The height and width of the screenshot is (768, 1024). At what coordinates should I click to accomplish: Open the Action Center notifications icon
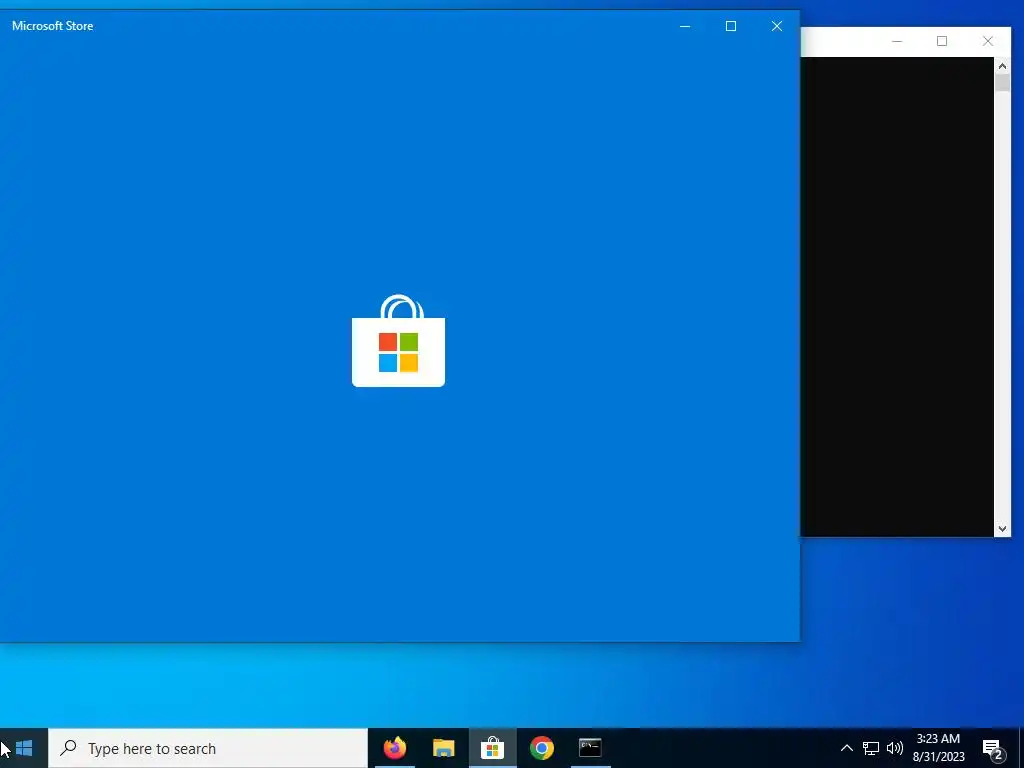993,748
